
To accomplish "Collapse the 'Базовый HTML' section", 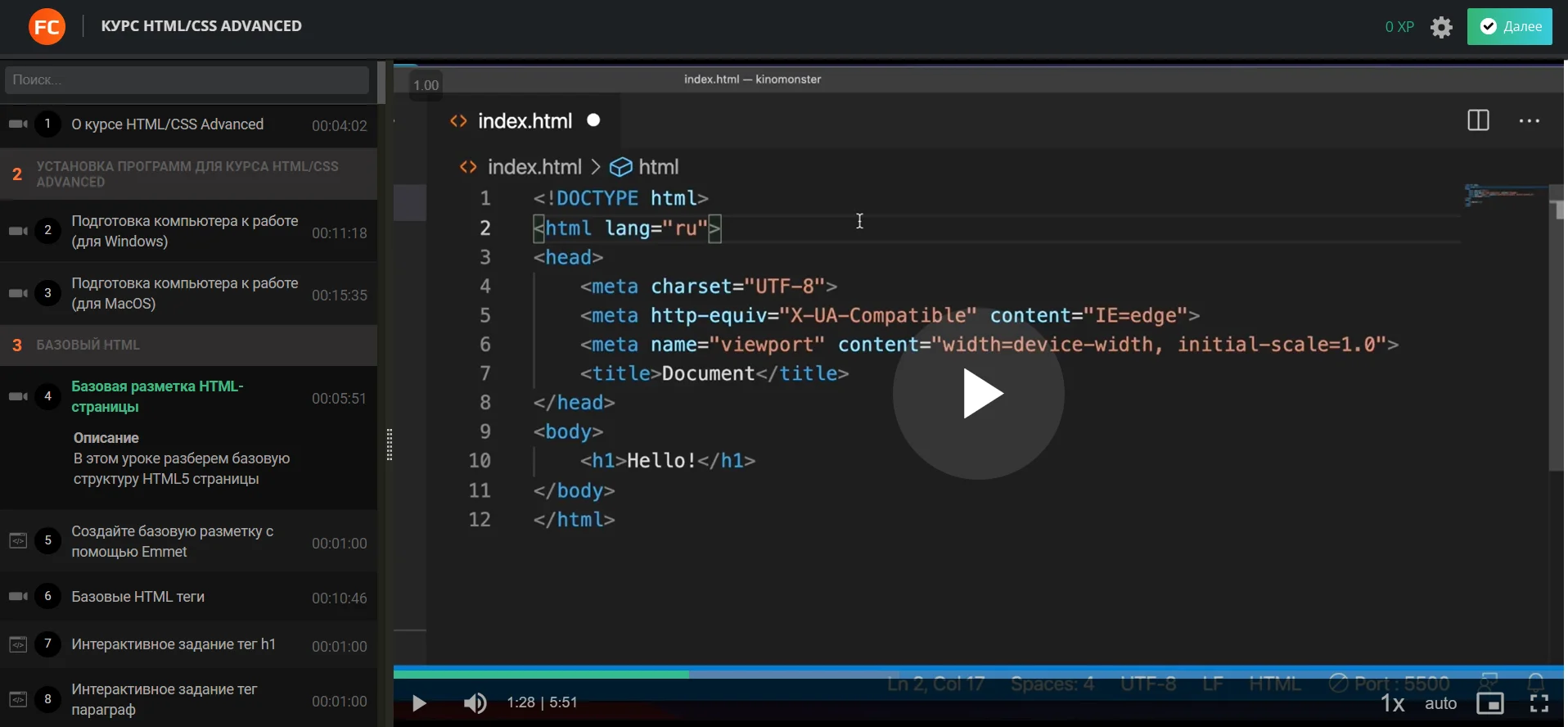I will 188,345.
